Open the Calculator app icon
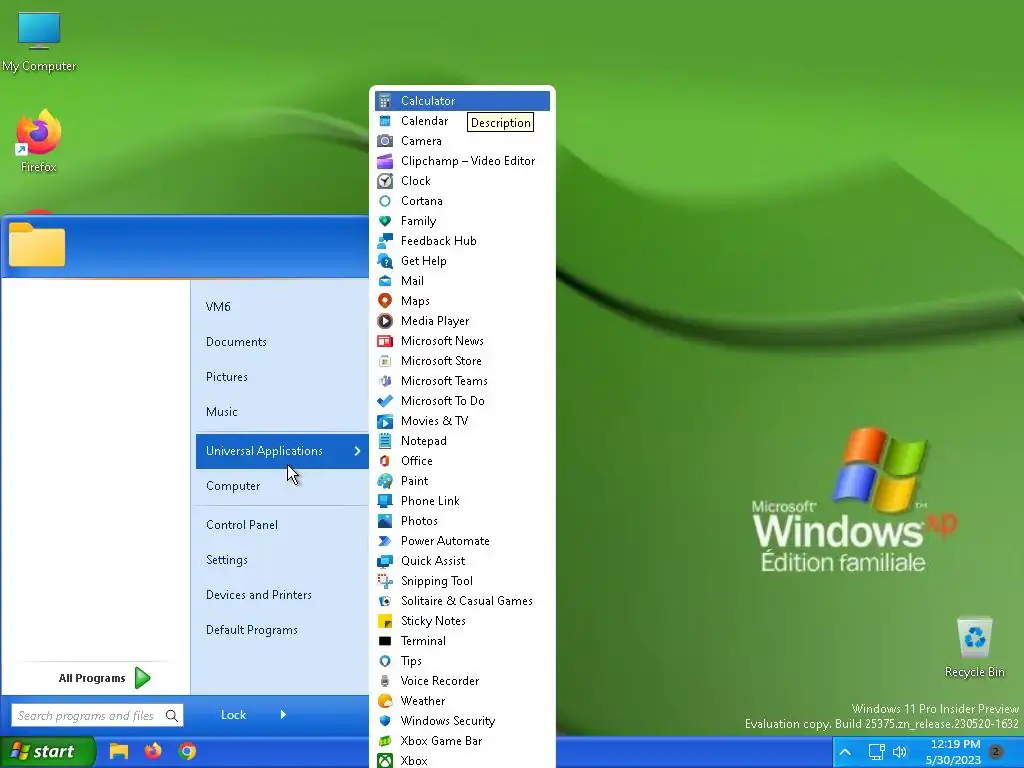The image size is (1024, 768). [x=385, y=101]
